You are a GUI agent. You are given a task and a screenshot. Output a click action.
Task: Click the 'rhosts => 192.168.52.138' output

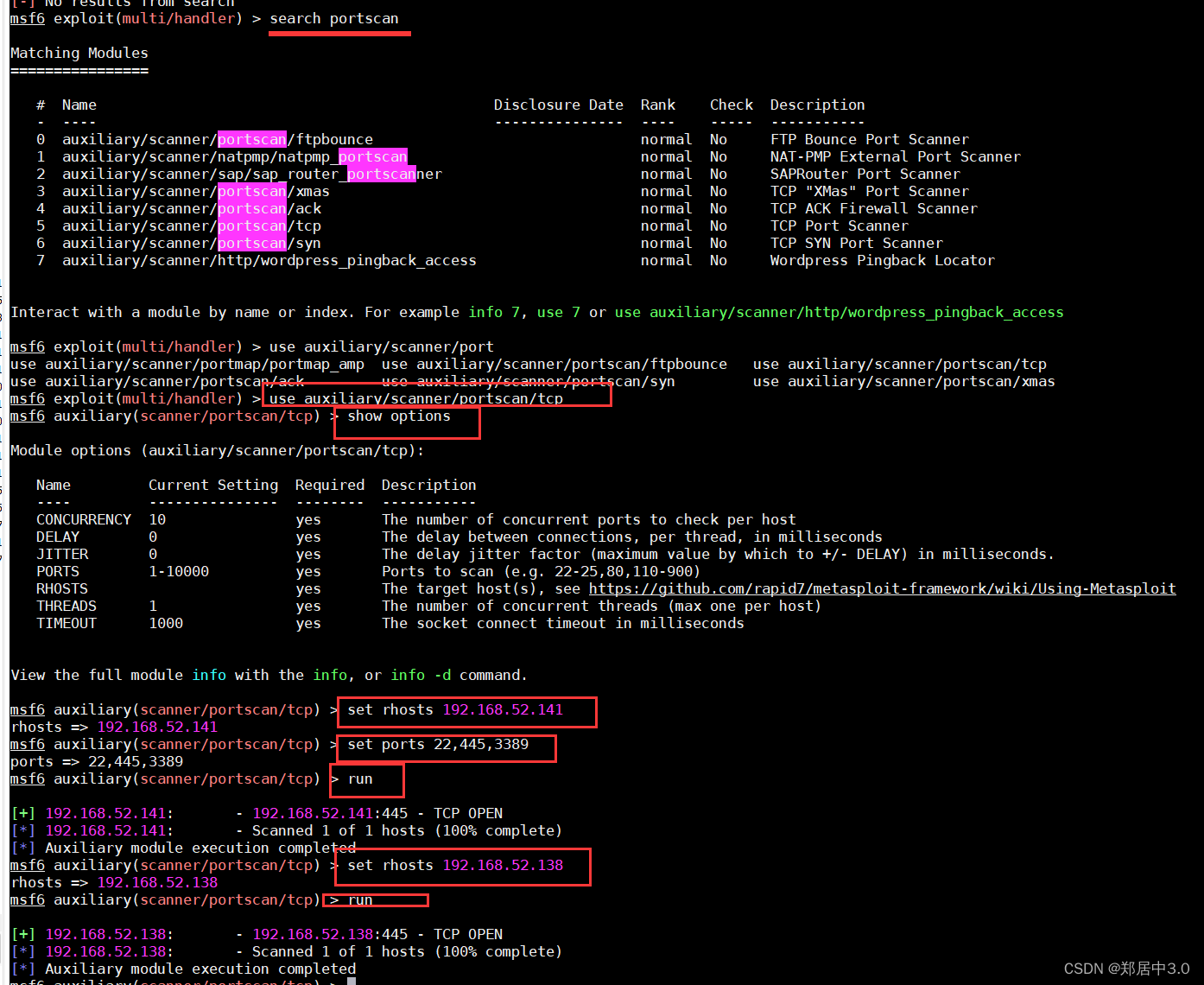click(x=114, y=882)
